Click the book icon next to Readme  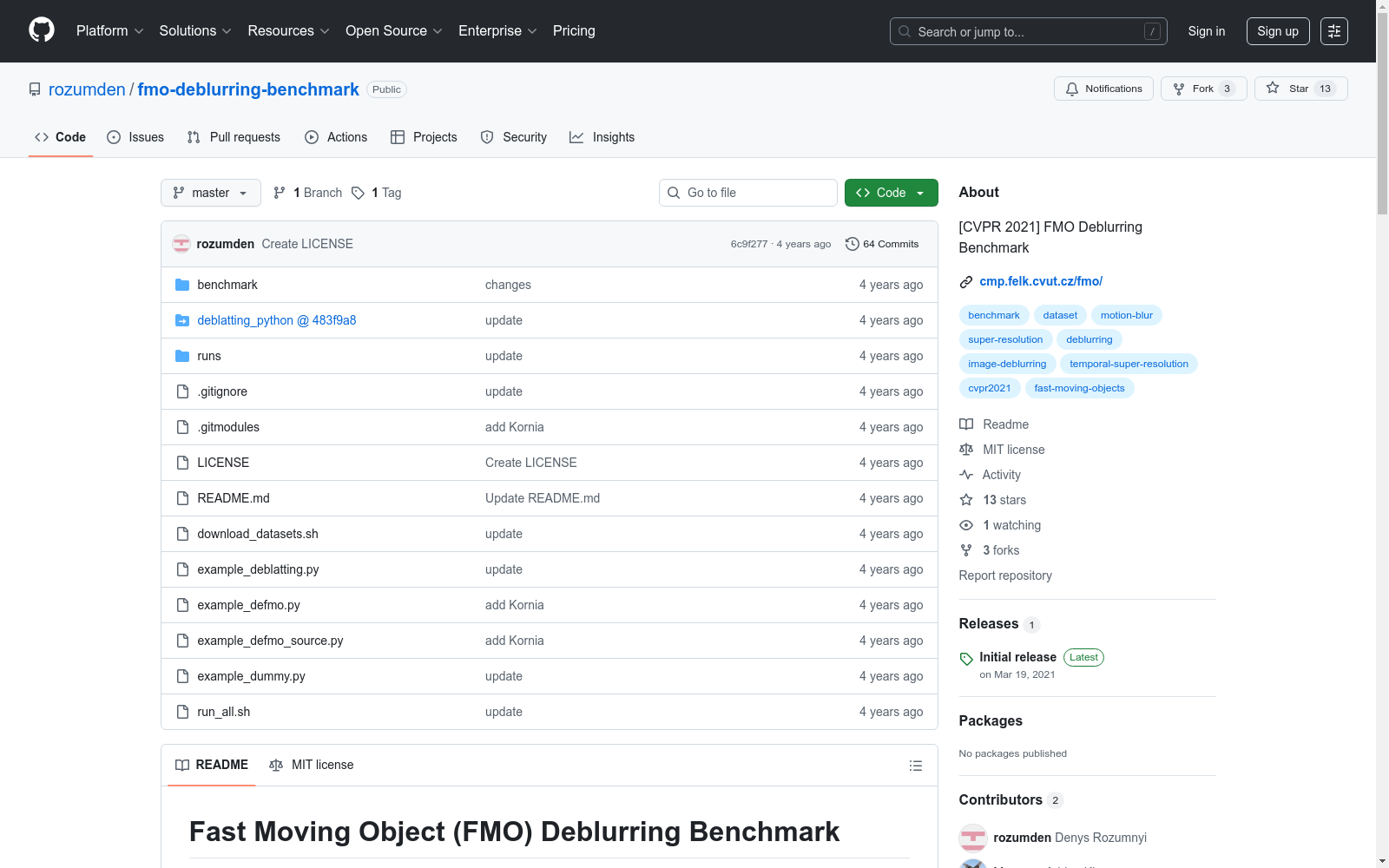(966, 424)
